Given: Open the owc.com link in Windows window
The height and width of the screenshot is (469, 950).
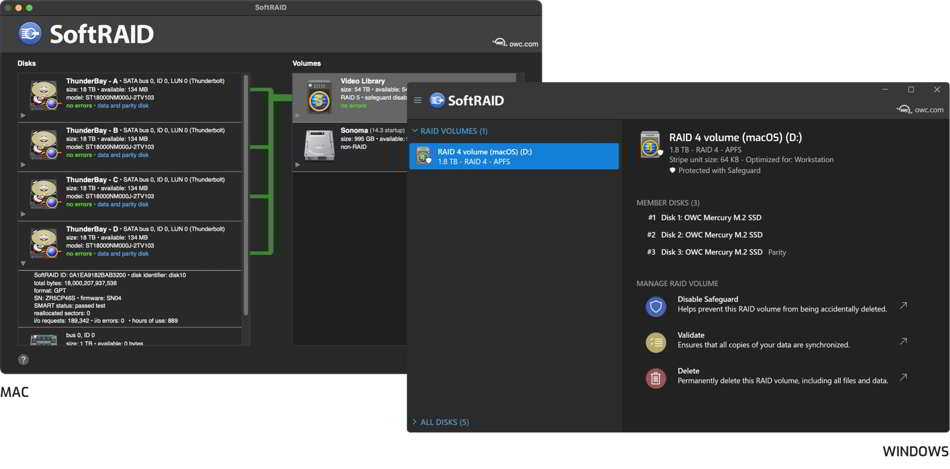Looking at the screenshot, I should point(929,110).
